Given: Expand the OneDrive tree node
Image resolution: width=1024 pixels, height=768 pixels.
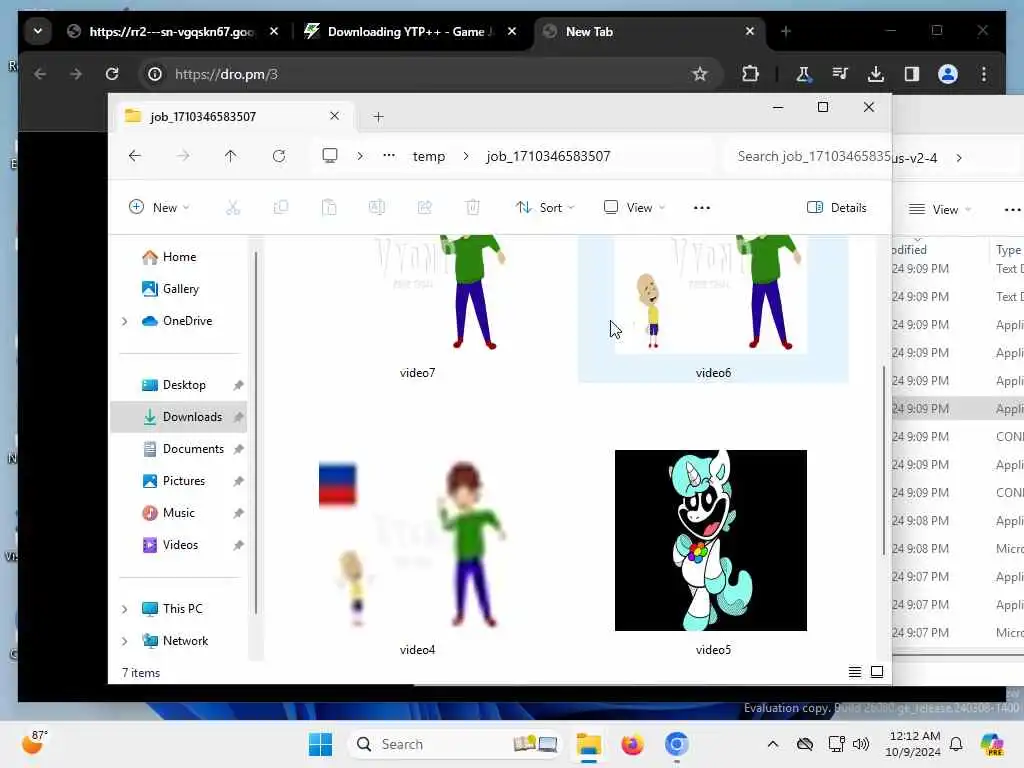Looking at the screenshot, I should coord(124,321).
